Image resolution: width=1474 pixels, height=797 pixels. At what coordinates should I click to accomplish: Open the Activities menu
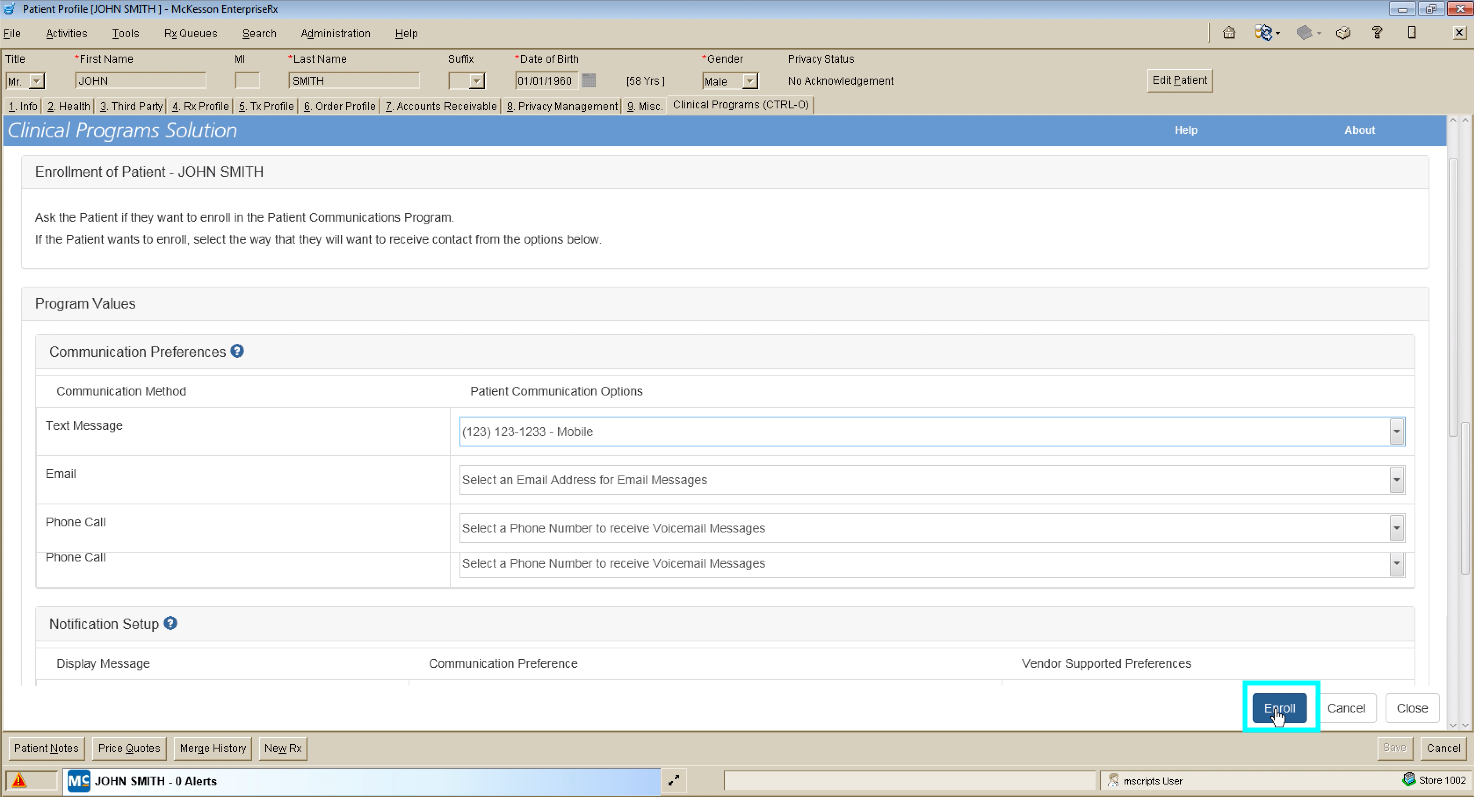[67, 33]
